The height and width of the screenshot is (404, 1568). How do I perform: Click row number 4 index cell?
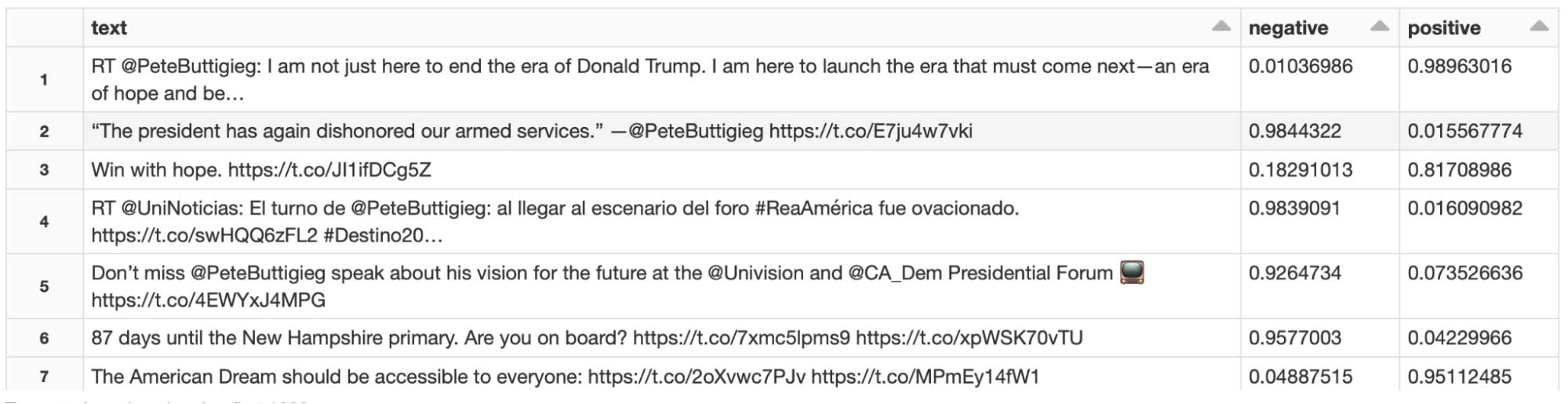pos(44,221)
